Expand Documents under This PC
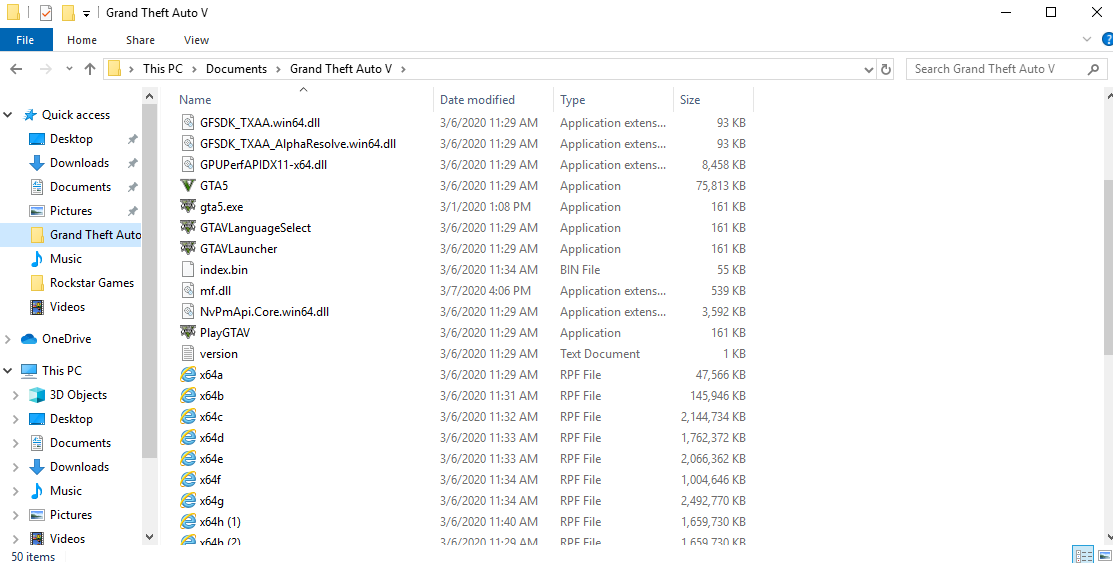Screen dimensions: 1113x563 click(x=16, y=443)
